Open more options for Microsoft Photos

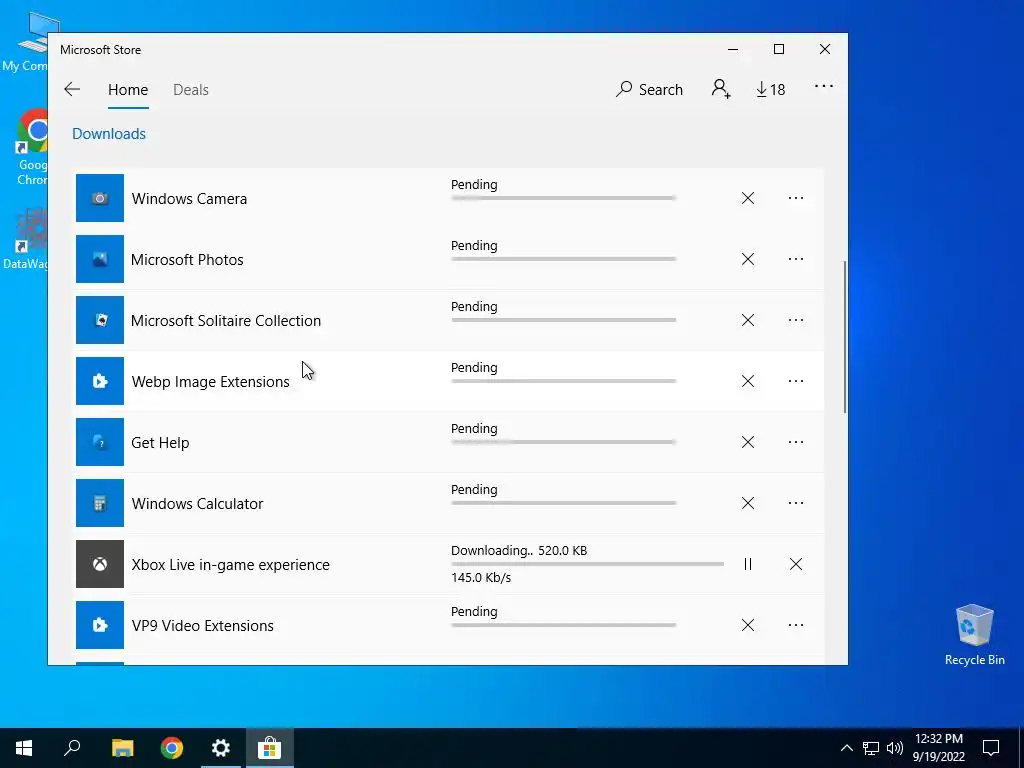coord(795,259)
